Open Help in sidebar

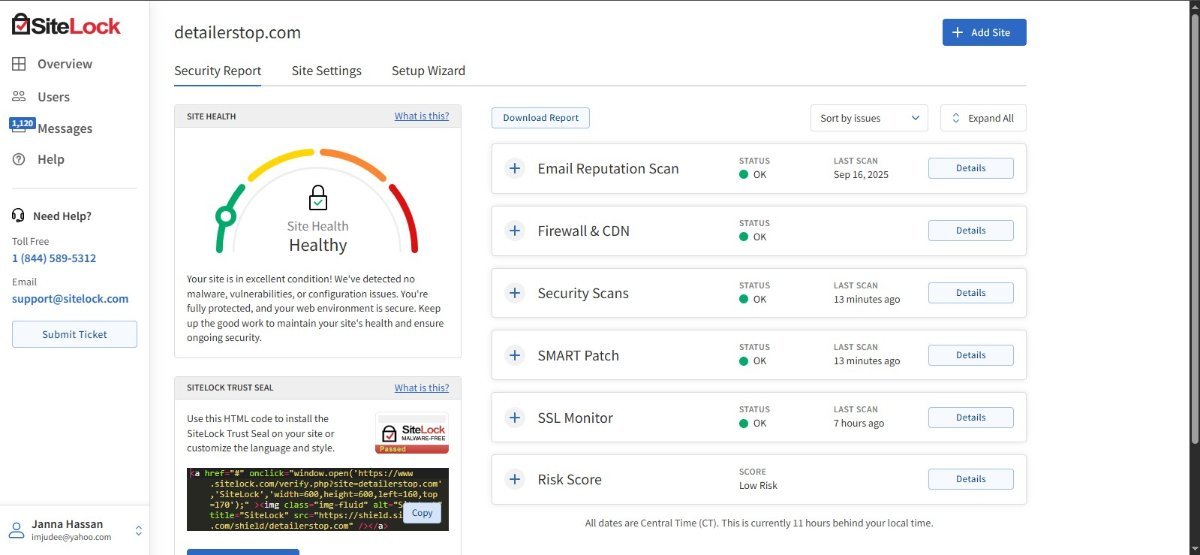51,159
